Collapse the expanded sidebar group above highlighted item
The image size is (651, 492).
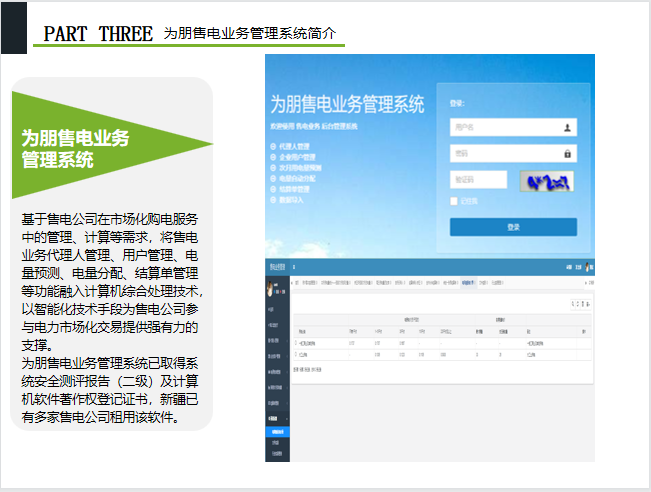coord(277,419)
